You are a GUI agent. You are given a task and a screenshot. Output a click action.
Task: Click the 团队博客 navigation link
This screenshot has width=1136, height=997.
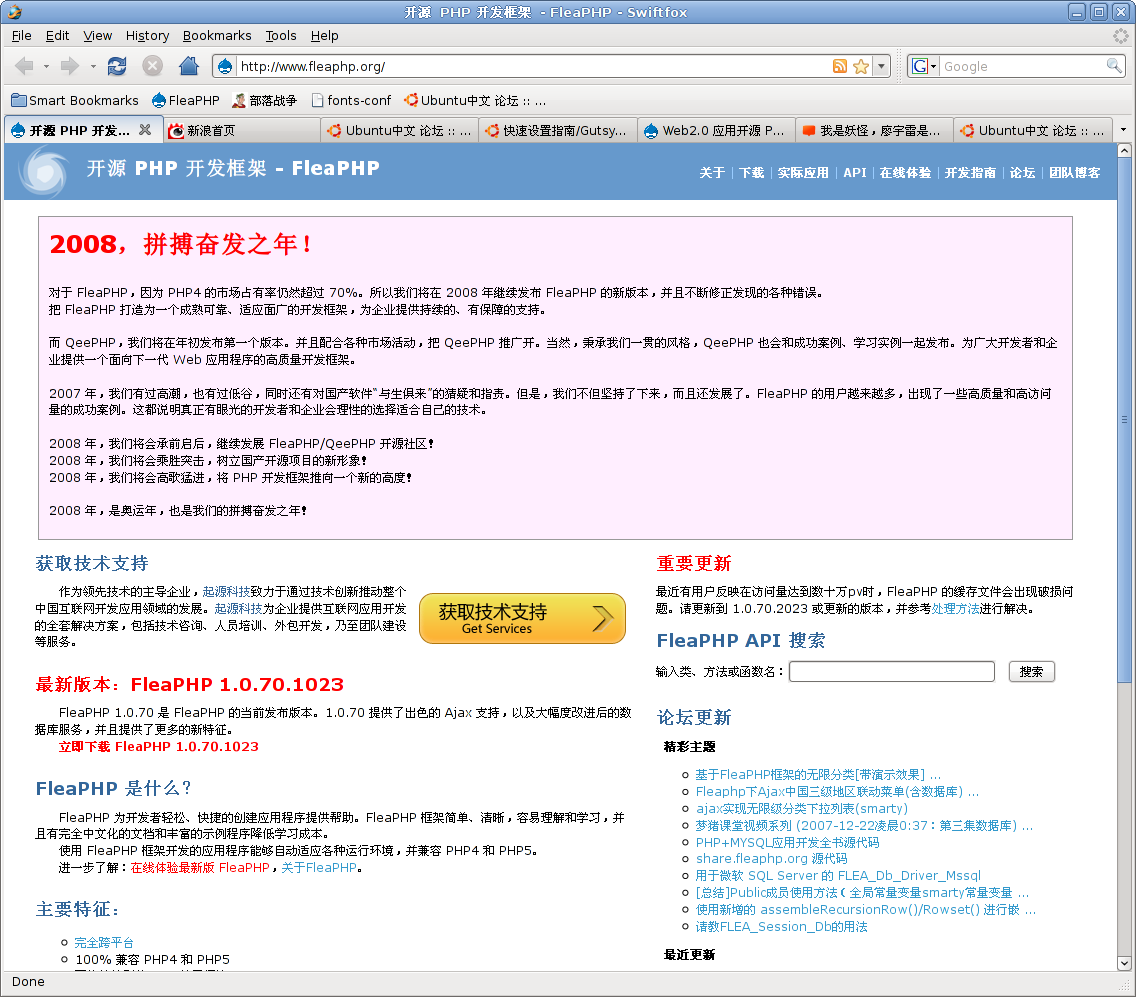pos(1074,172)
